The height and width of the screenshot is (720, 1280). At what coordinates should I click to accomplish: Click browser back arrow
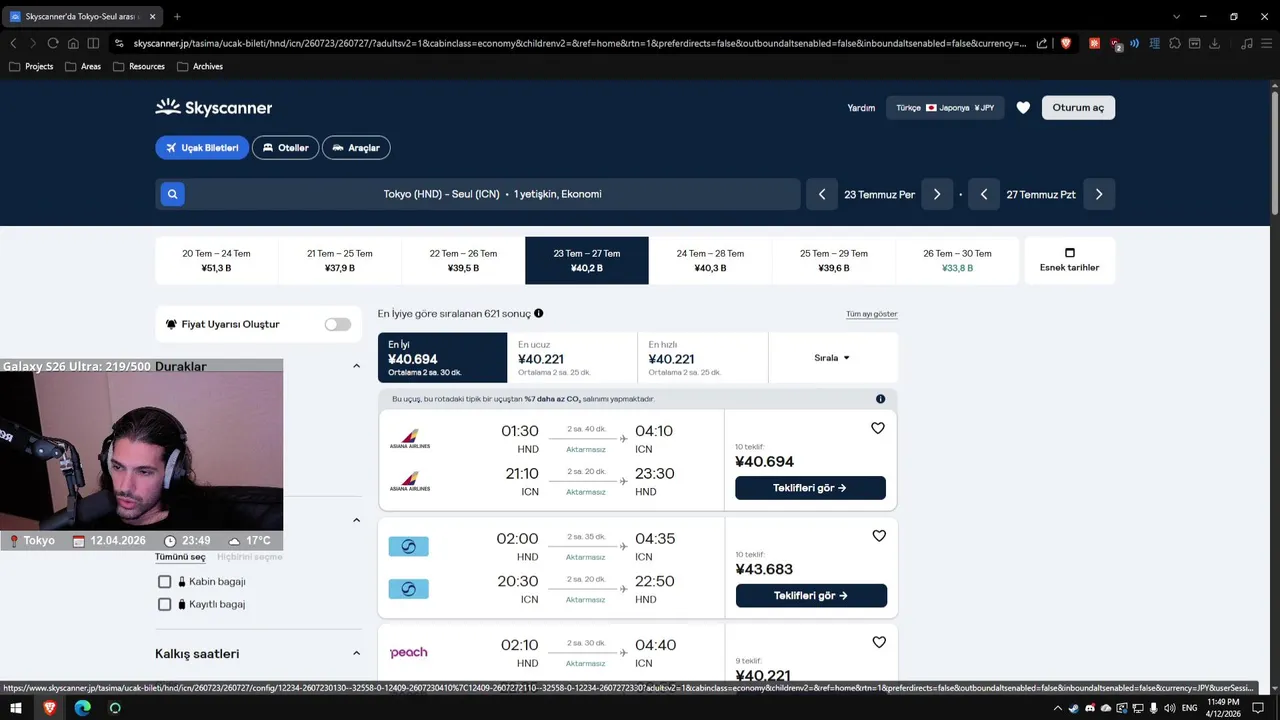[13, 43]
